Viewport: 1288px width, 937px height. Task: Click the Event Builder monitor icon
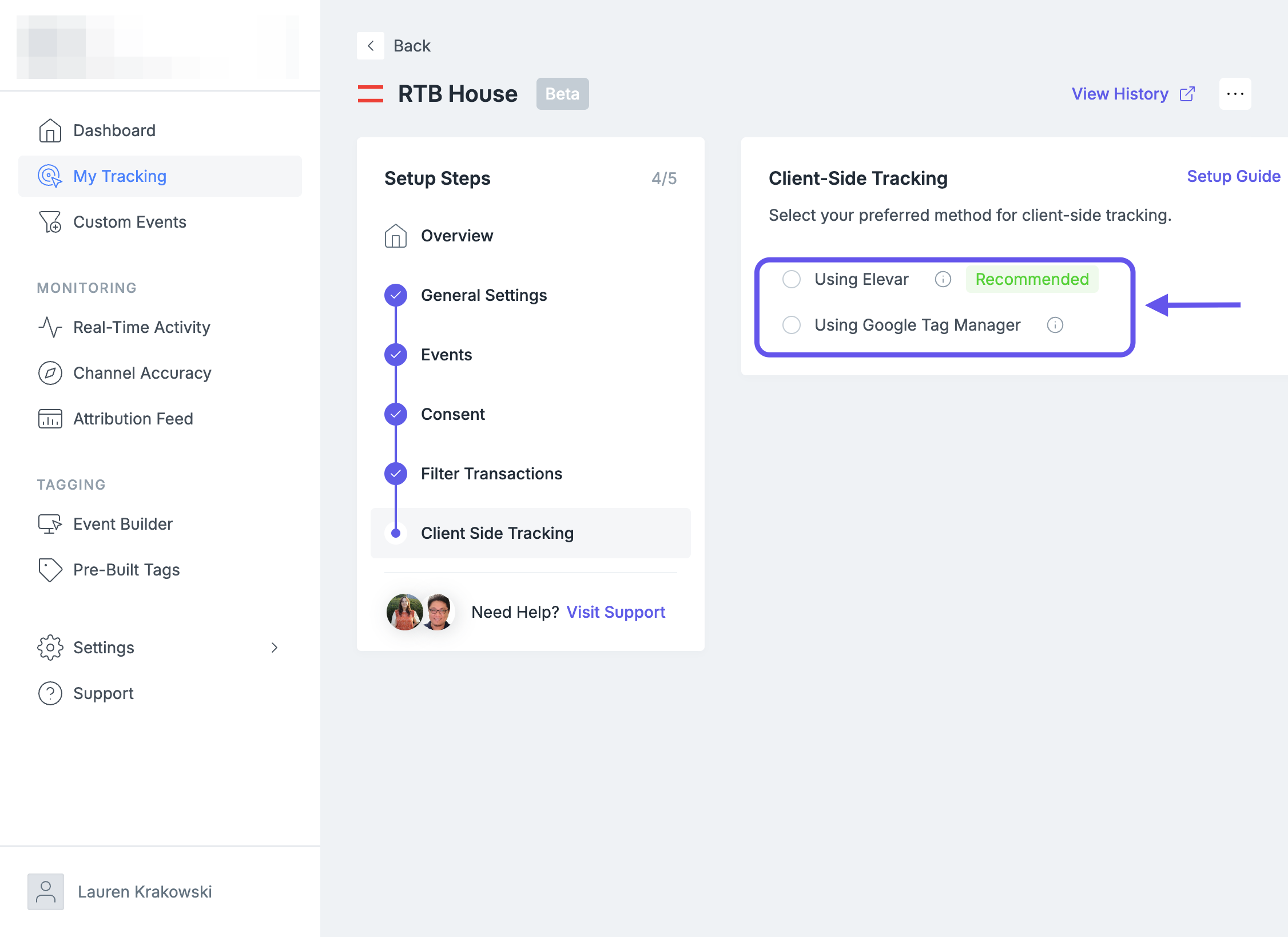tap(50, 524)
